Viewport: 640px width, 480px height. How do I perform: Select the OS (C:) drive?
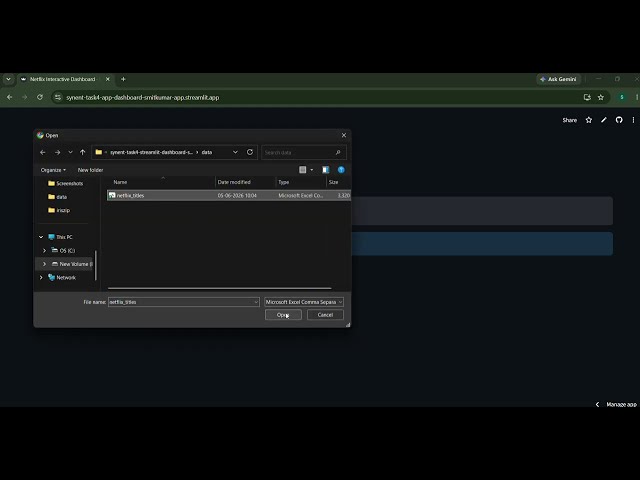point(63,251)
